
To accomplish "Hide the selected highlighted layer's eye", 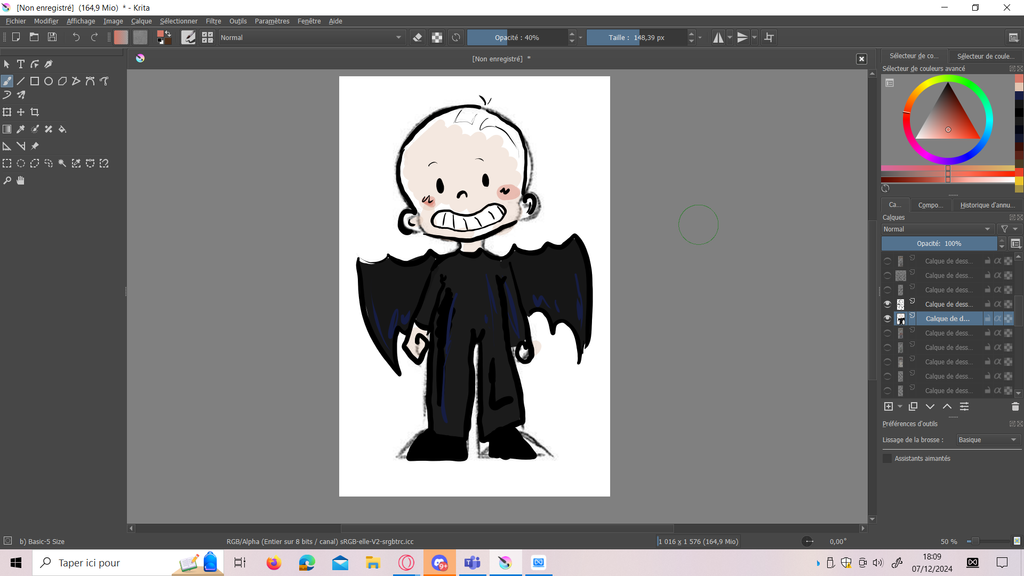I will point(887,319).
